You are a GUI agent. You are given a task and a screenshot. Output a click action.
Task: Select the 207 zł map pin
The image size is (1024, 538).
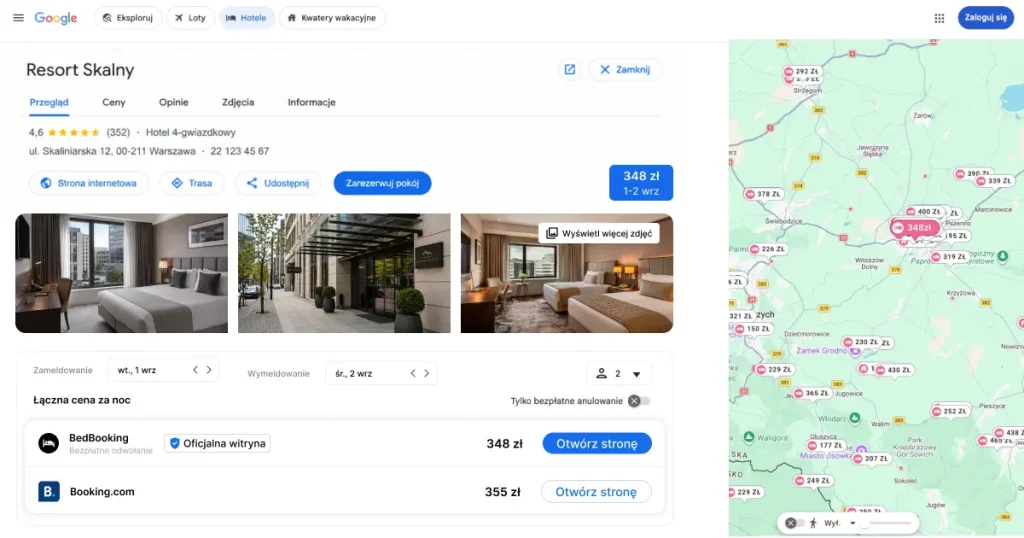coord(871,459)
